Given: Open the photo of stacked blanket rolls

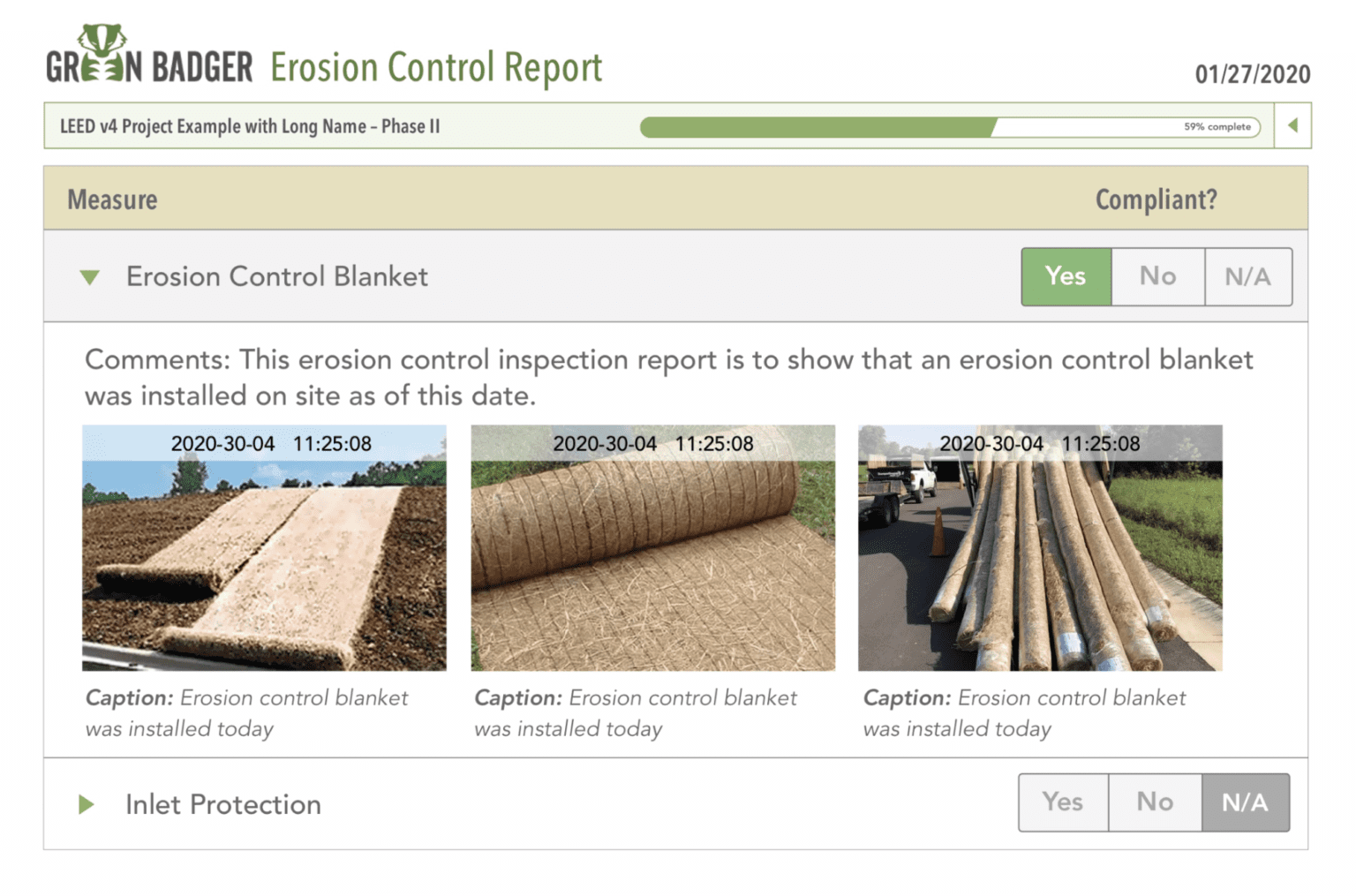Looking at the screenshot, I should 1040,547.
